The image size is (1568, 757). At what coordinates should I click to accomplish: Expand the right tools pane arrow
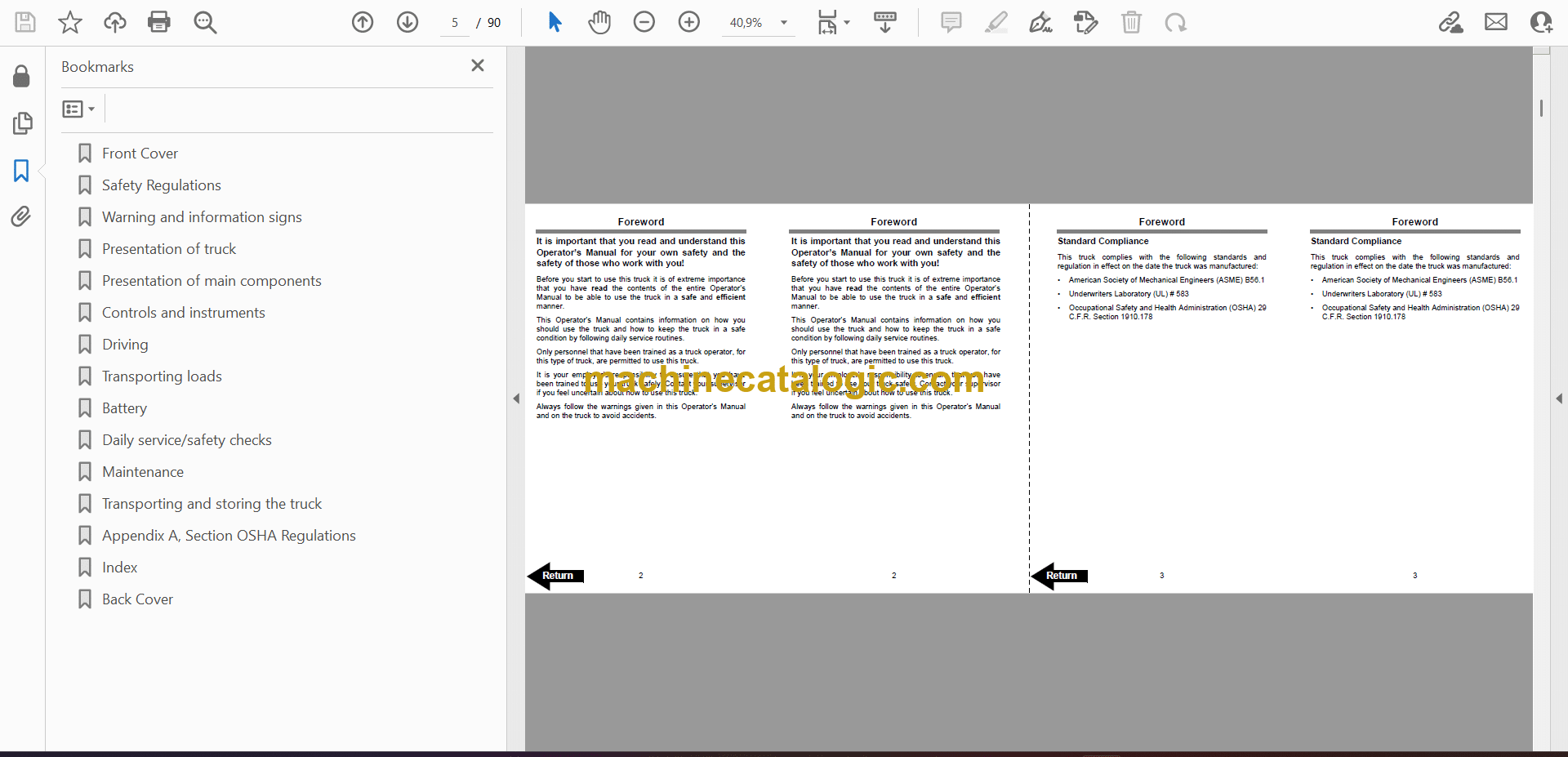click(1558, 399)
